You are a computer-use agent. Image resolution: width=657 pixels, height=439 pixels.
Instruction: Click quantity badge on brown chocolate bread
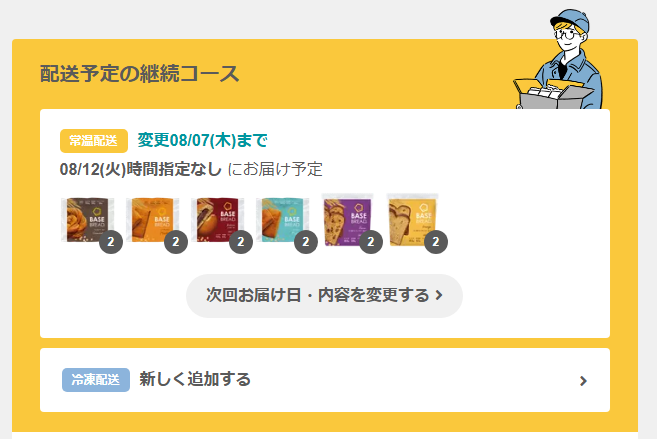click(x=111, y=242)
